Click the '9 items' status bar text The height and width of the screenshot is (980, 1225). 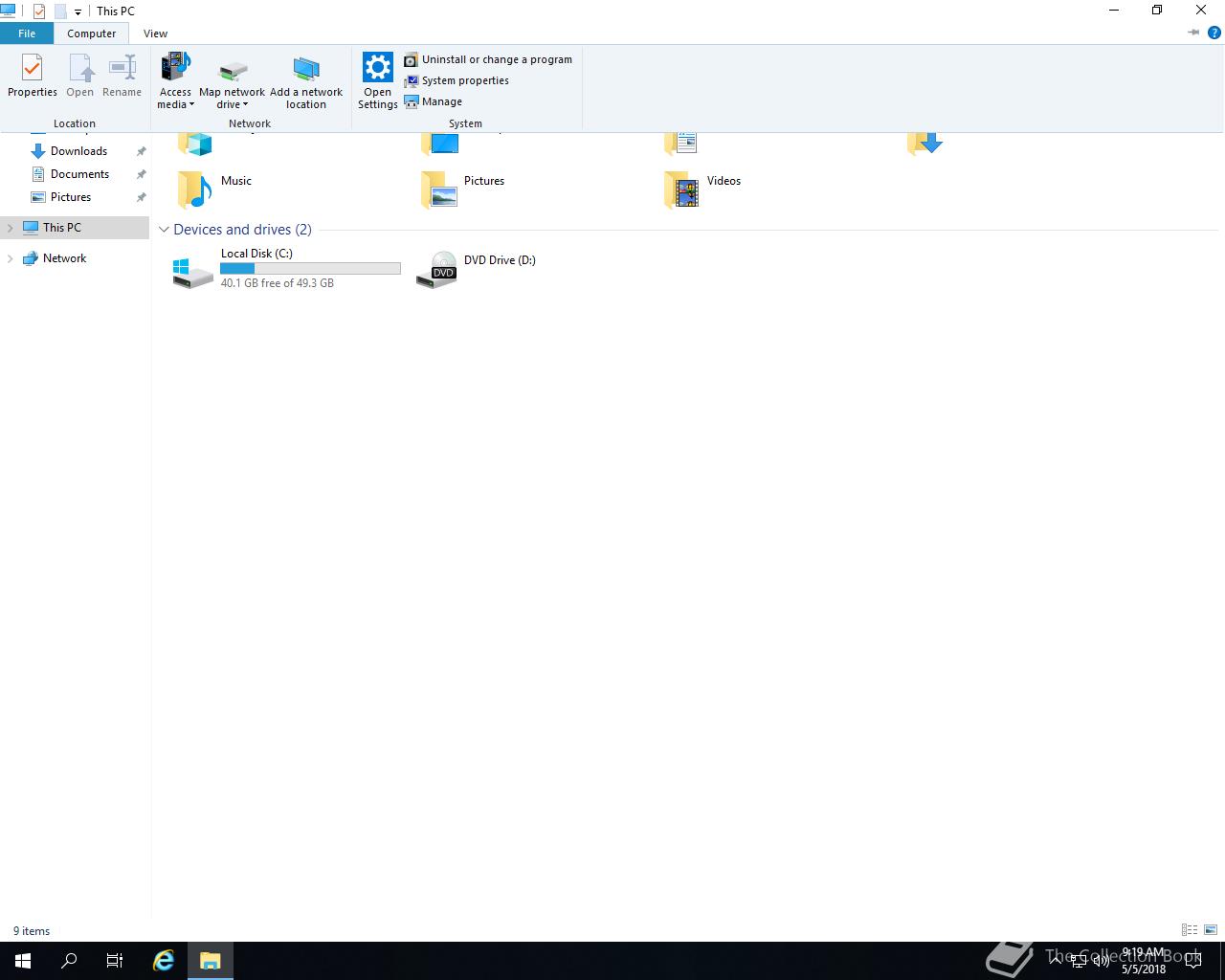coord(32,931)
